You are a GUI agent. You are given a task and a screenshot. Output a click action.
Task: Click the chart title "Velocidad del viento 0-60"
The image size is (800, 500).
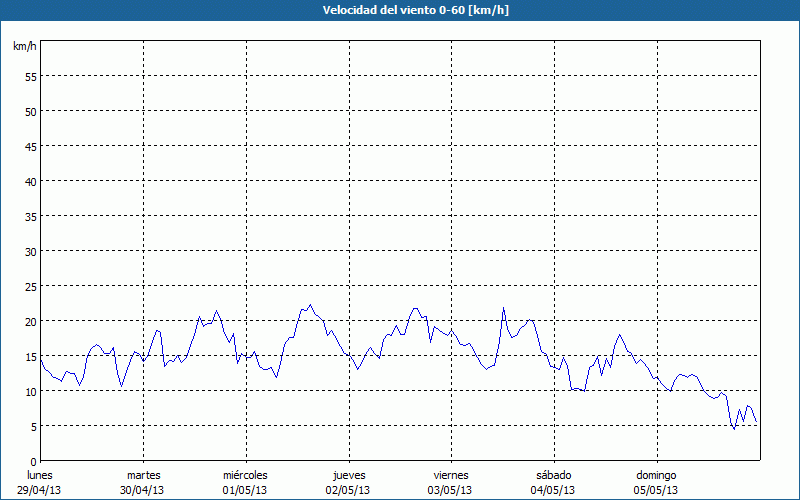[x=400, y=11]
